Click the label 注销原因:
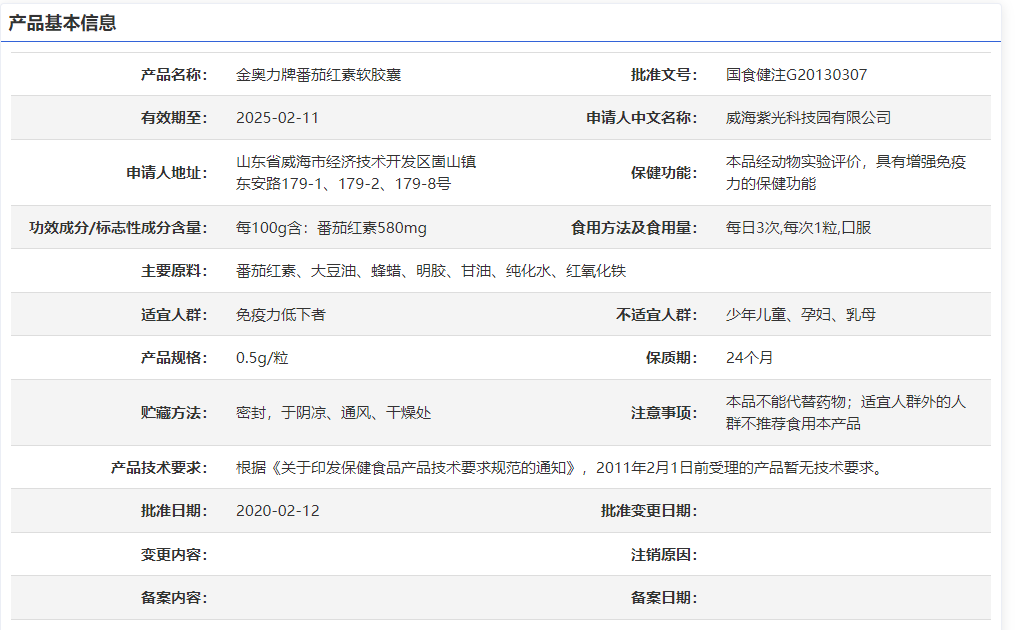This screenshot has height=630, width=1025. 664,554
